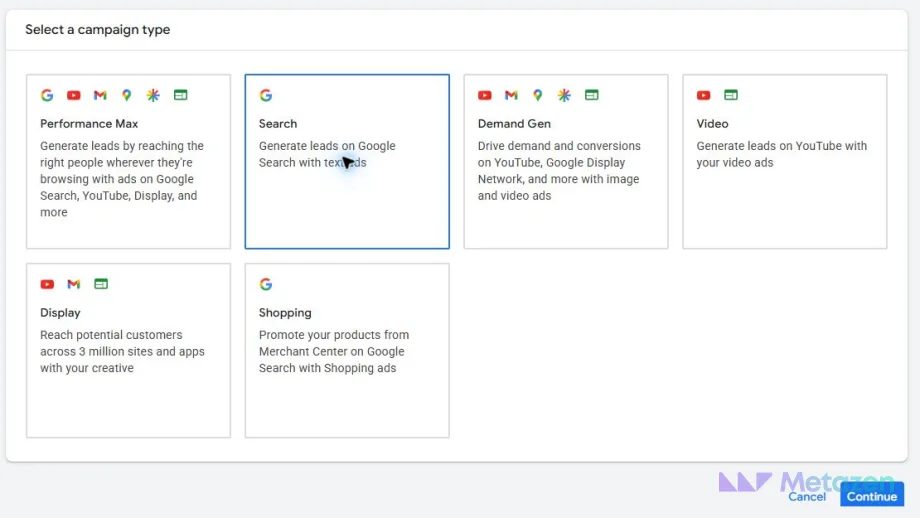Click the YouTube icon in Performance Max card
920x518 pixels.
point(73,95)
